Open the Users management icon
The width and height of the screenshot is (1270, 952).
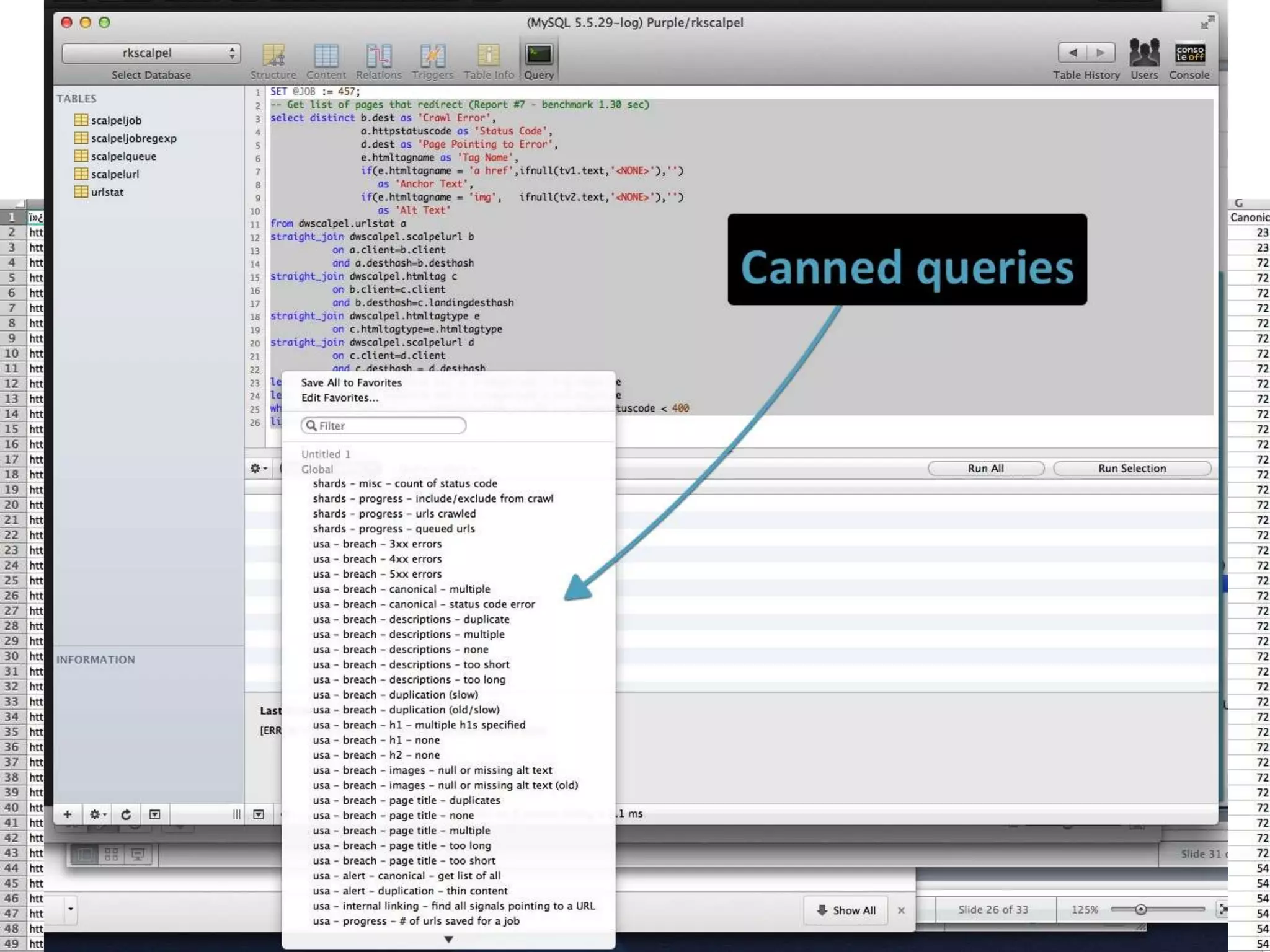point(1143,53)
